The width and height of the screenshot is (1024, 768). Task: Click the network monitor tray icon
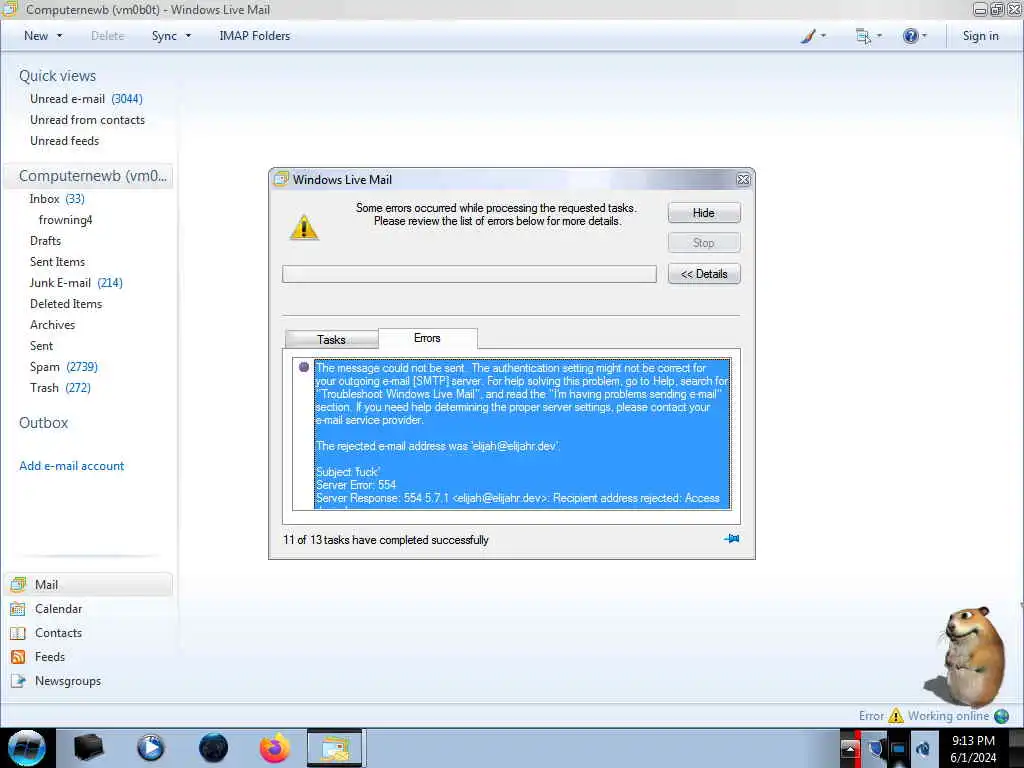click(899, 748)
